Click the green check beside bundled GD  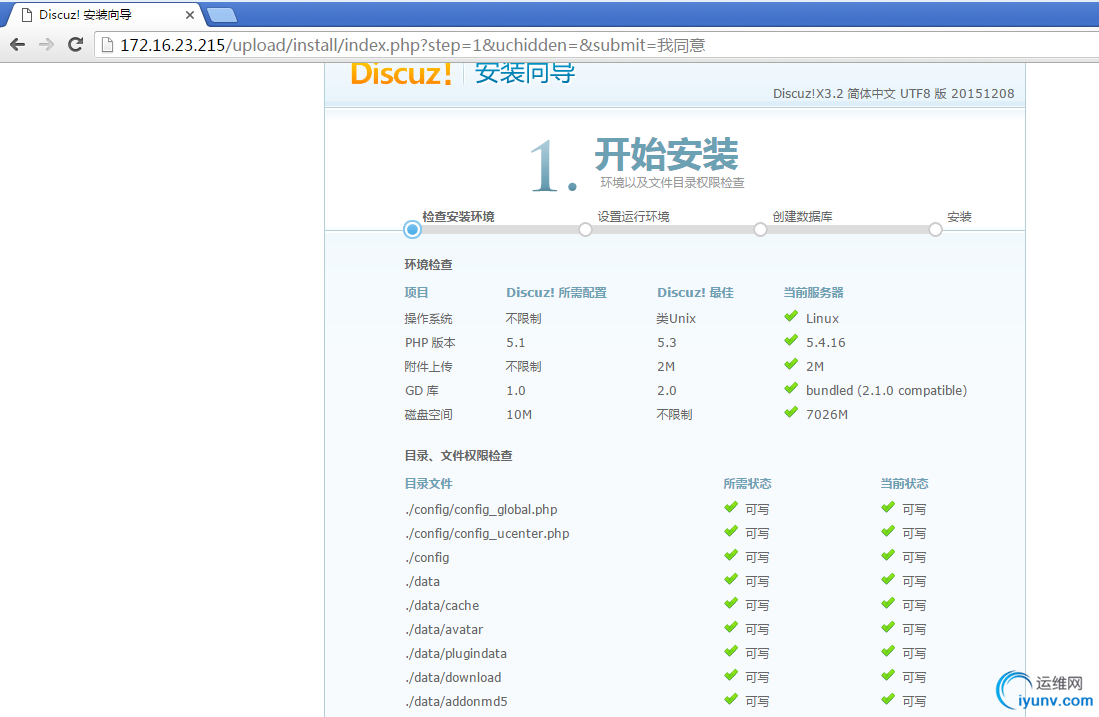(x=791, y=388)
